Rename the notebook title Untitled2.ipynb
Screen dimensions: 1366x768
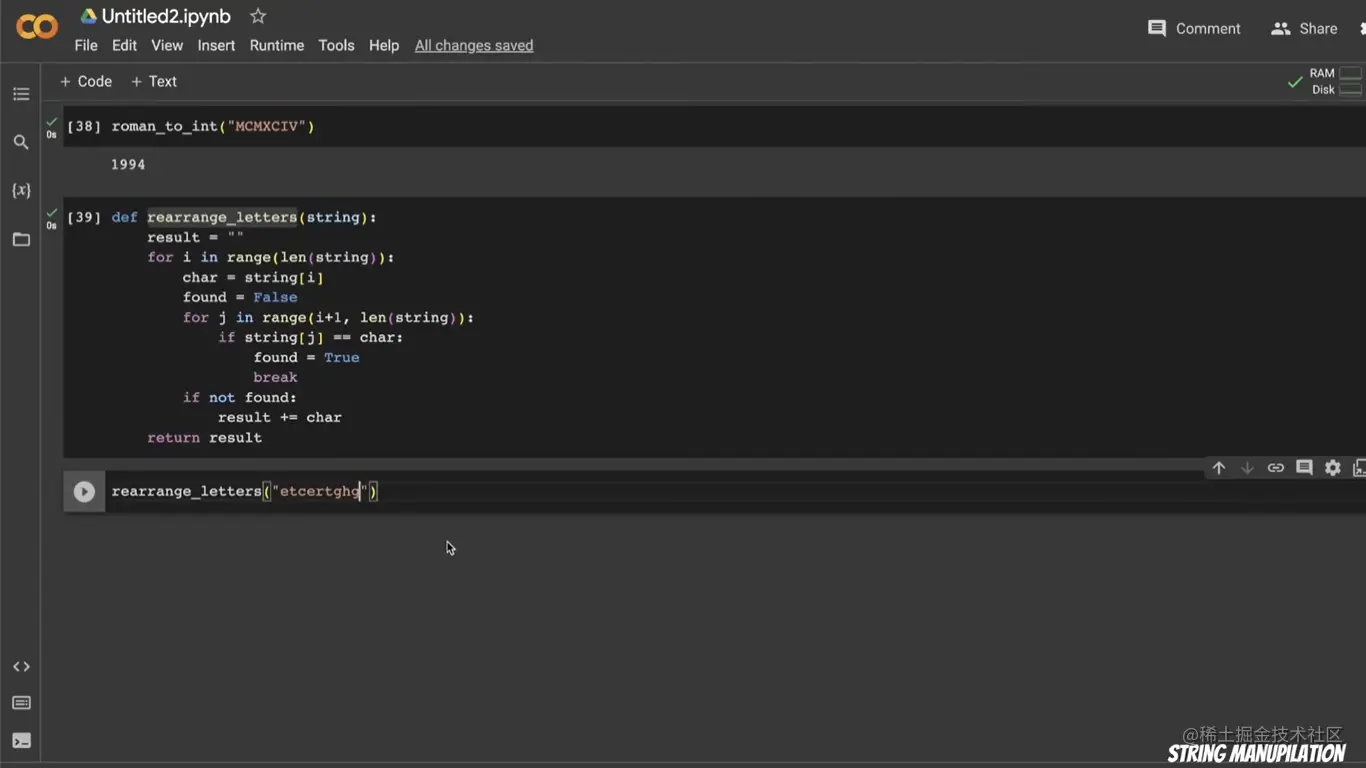(166, 16)
